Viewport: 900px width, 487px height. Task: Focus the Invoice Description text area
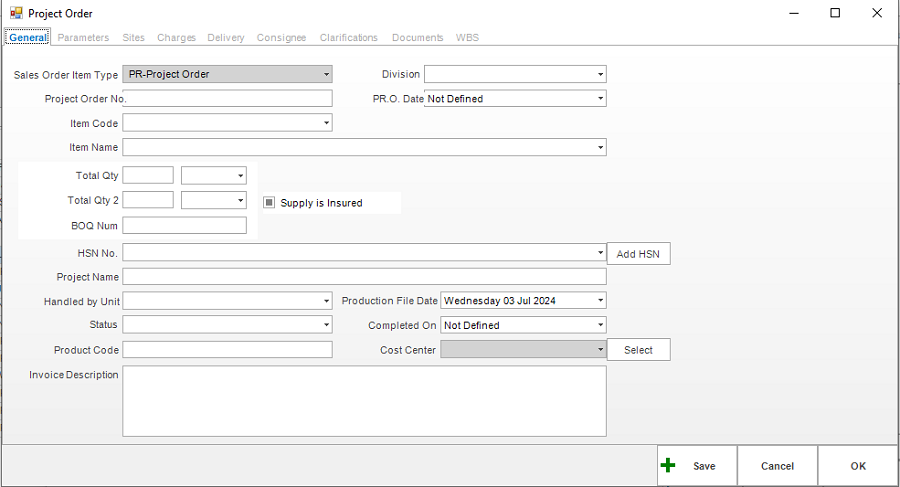[364, 401]
